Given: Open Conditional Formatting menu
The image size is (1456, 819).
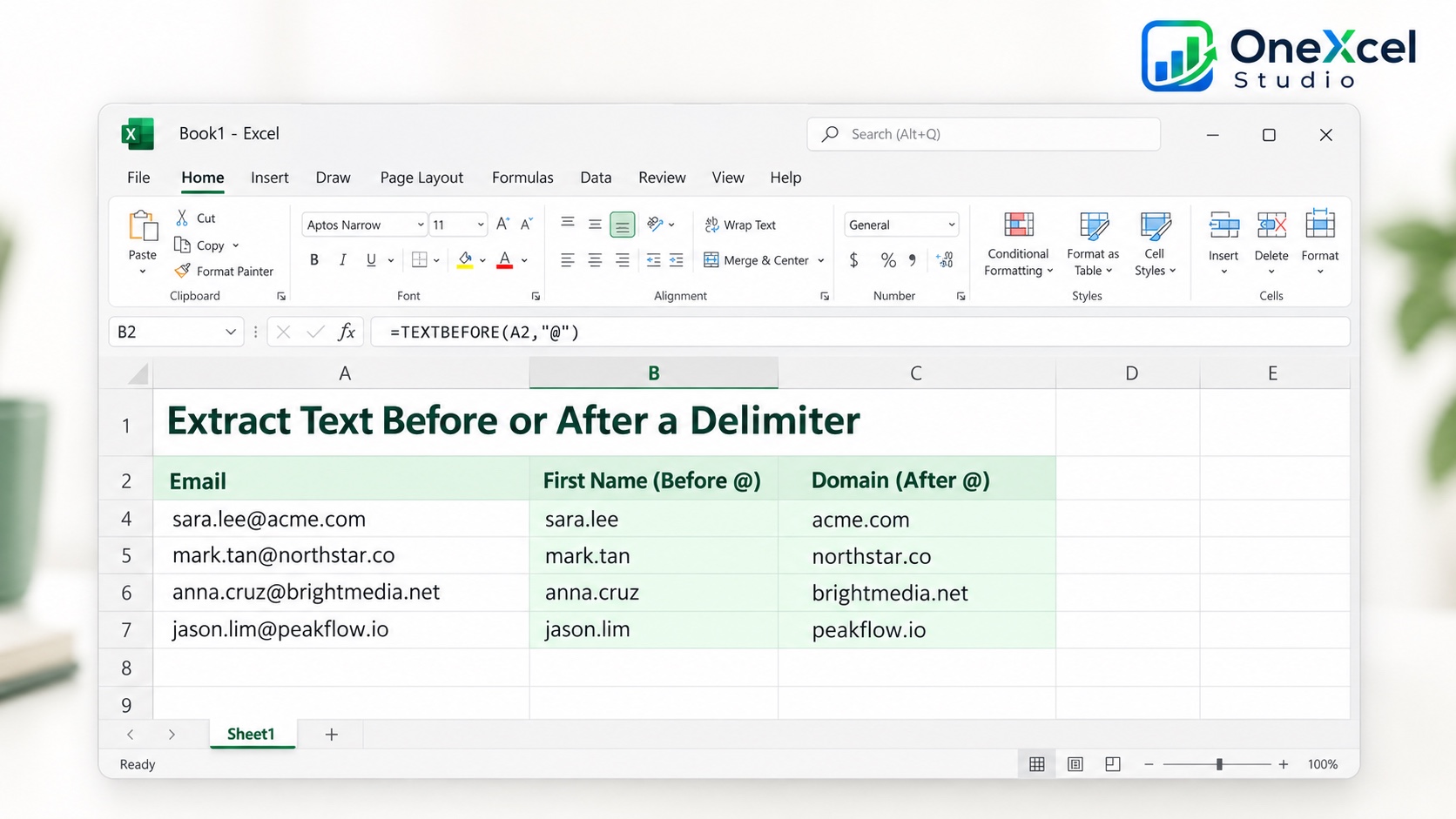Looking at the screenshot, I should [1018, 245].
